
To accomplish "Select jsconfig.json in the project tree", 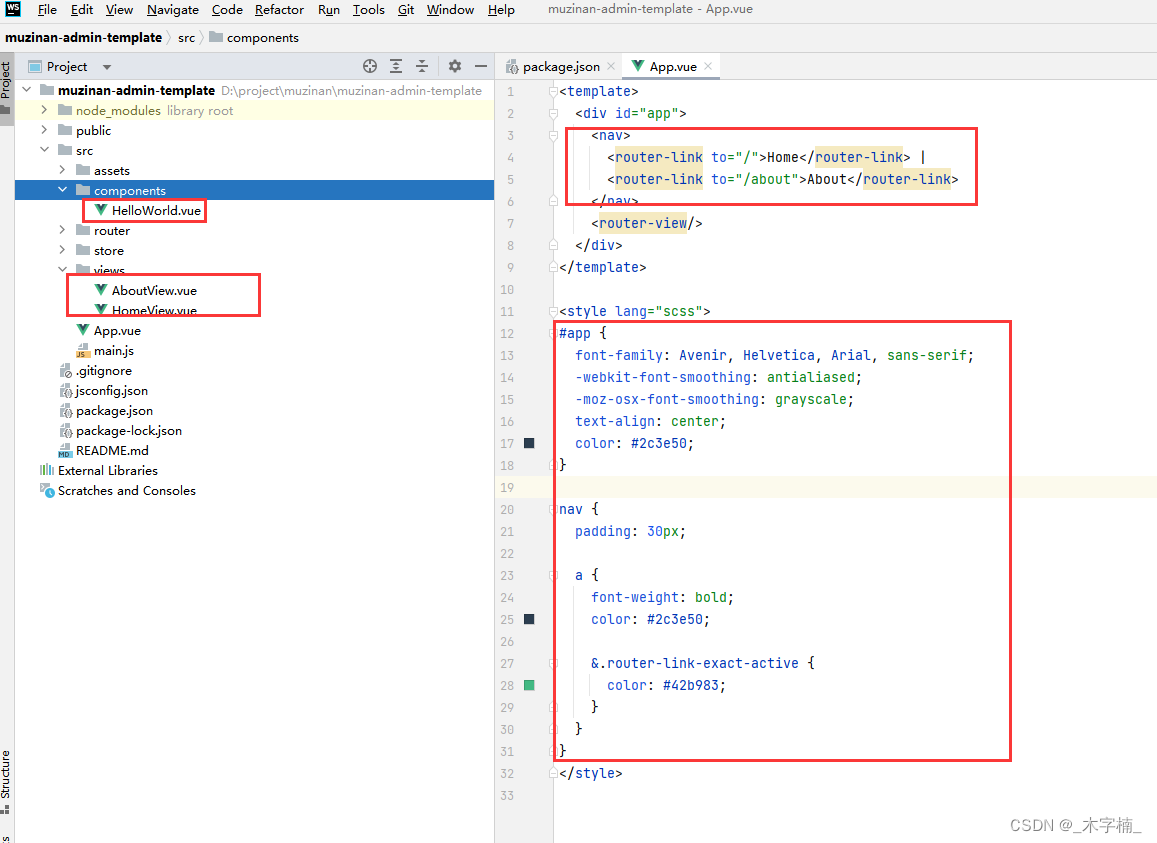I will pyautogui.click(x=111, y=390).
